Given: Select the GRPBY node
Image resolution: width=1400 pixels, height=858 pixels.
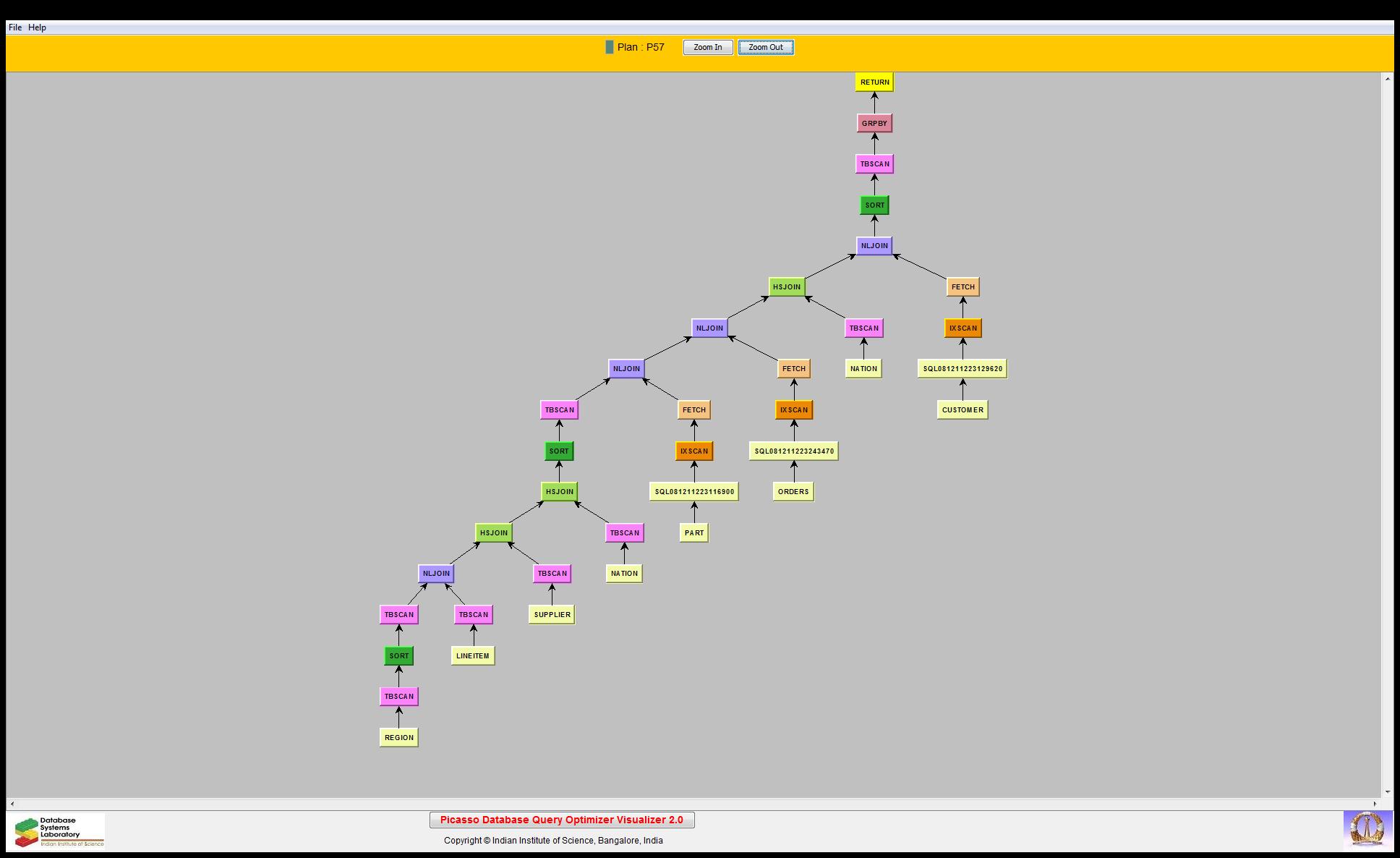Looking at the screenshot, I should pyautogui.click(x=874, y=124).
